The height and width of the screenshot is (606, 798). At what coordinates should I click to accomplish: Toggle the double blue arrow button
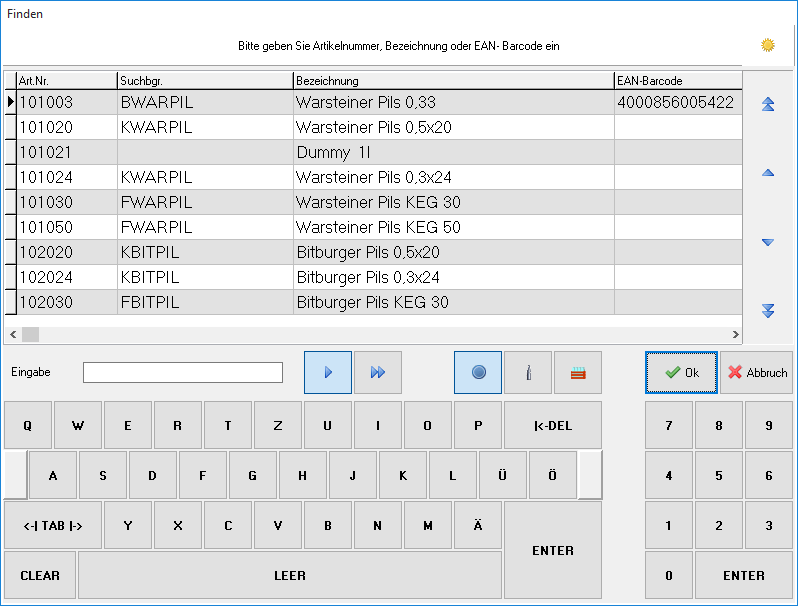[378, 372]
